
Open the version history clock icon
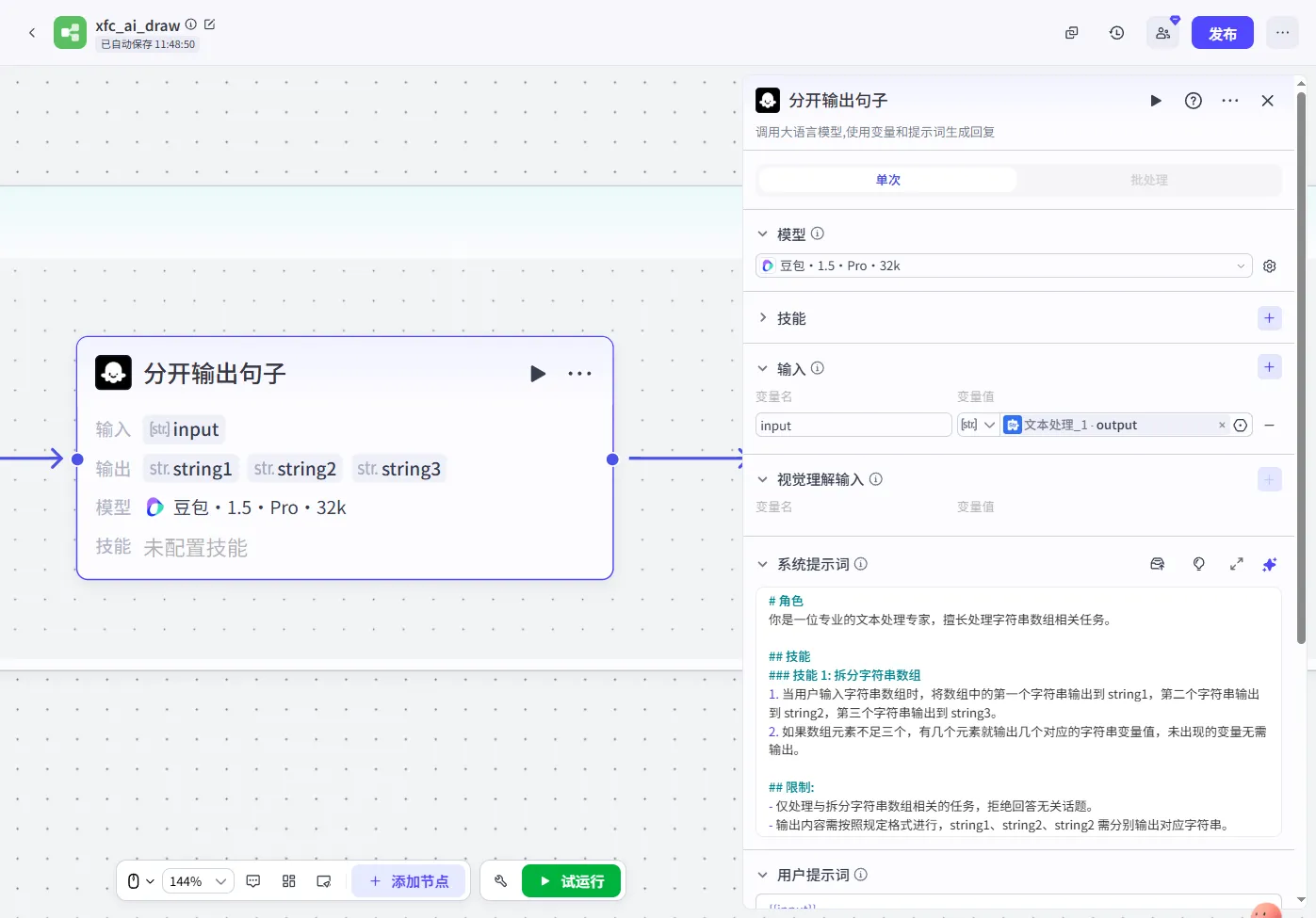click(x=1116, y=33)
